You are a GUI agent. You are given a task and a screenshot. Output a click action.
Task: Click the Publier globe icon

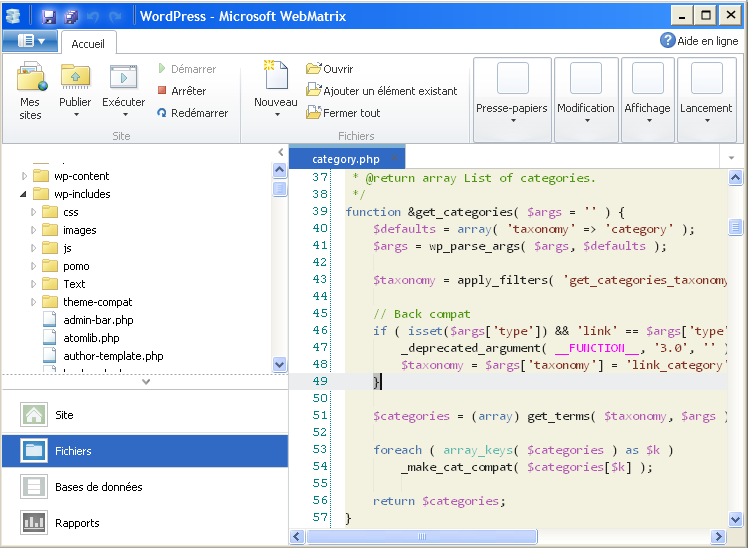(75, 77)
